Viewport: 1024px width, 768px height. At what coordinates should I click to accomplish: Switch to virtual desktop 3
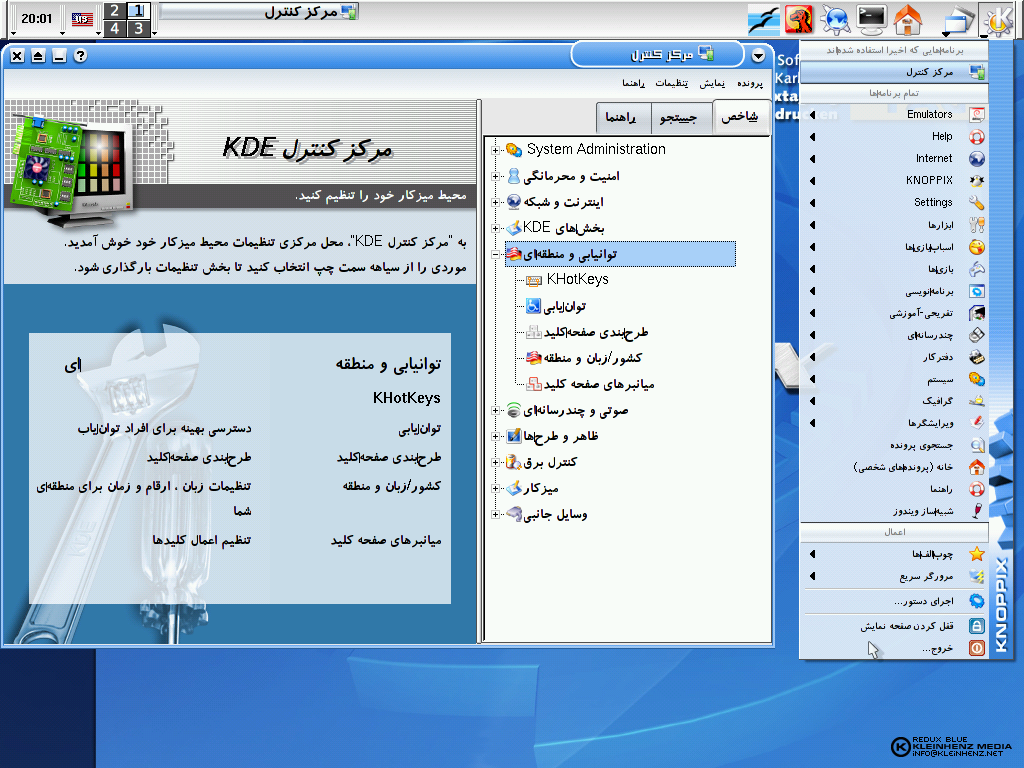pyautogui.click(x=138, y=28)
